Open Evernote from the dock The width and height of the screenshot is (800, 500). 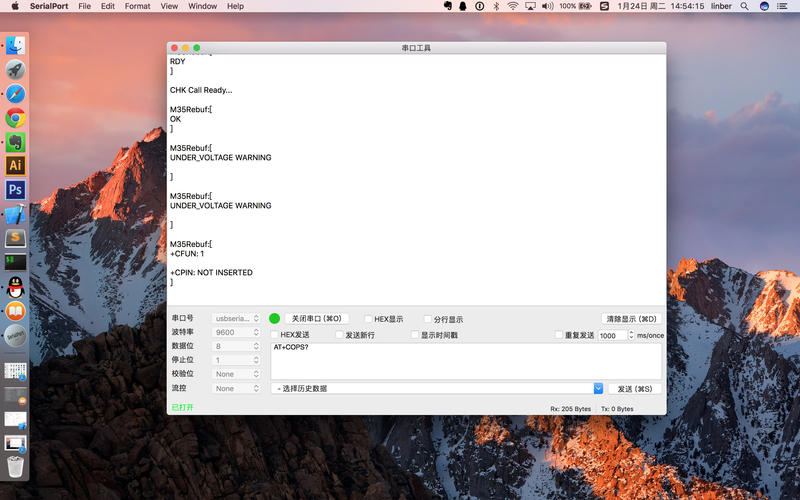(x=15, y=142)
